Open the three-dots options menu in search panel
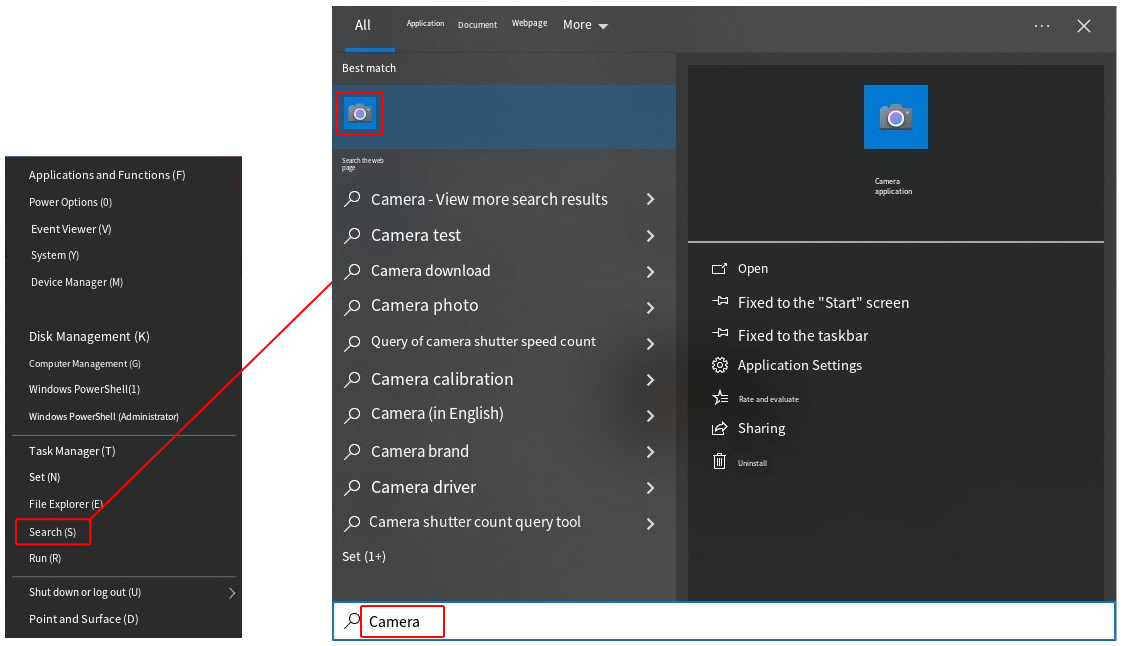The height and width of the screenshot is (646, 1122). click(x=1042, y=26)
